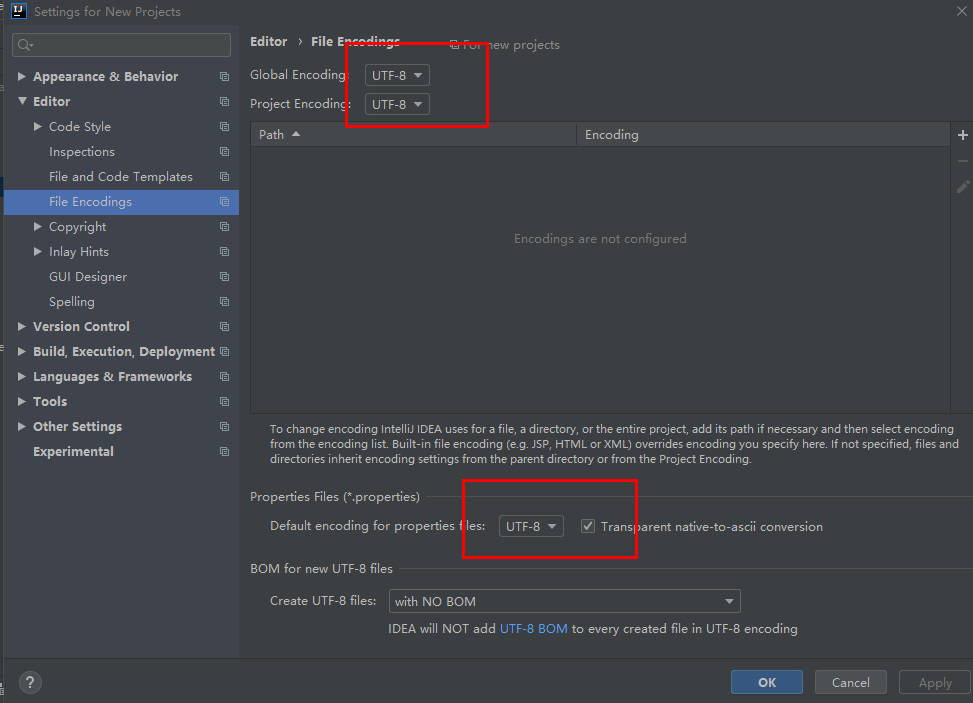Click project-level icon beside Appearance & Behavior
973x703 pixels.
(224, 76)
